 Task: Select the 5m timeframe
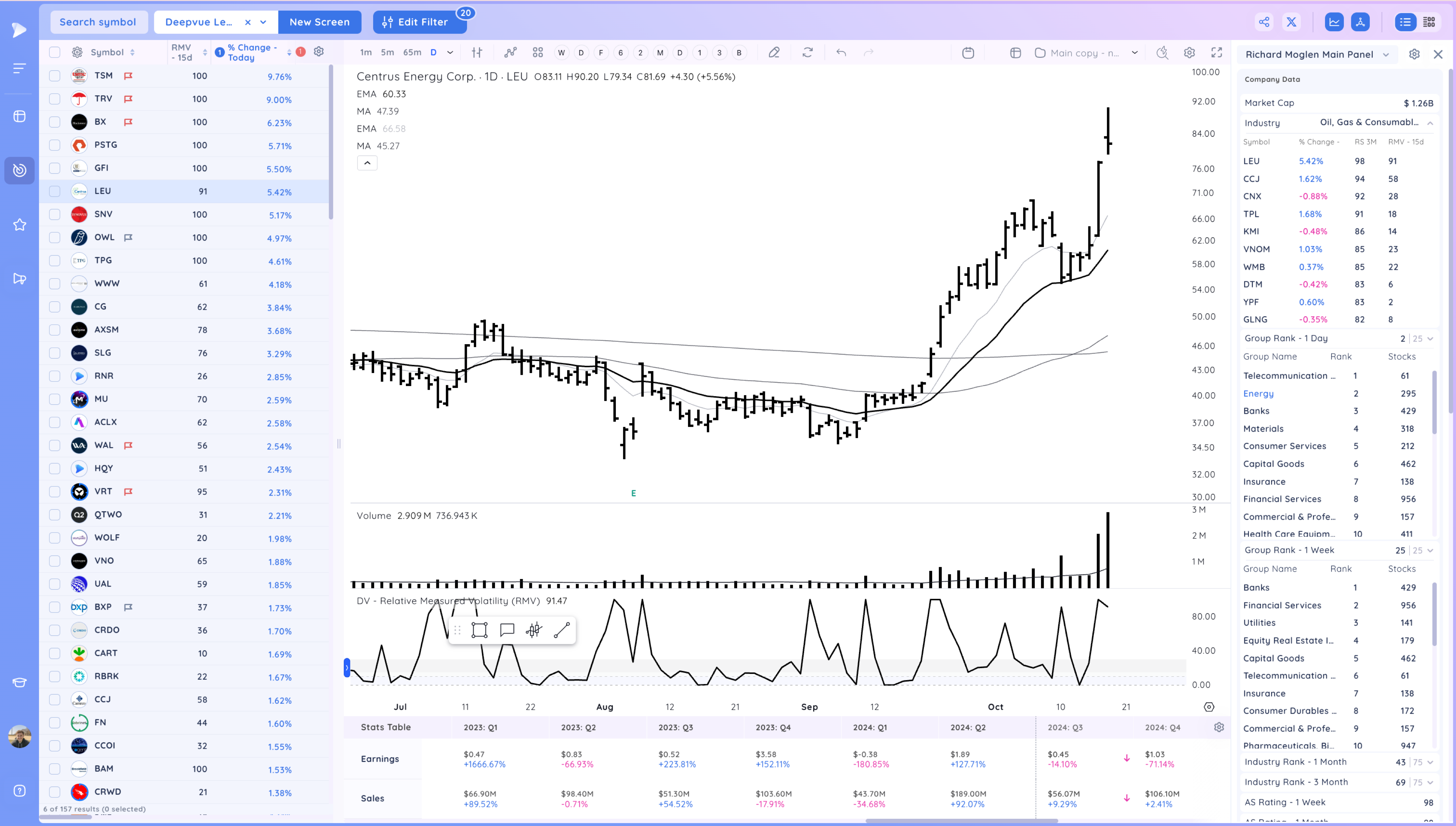click(387, 52)
